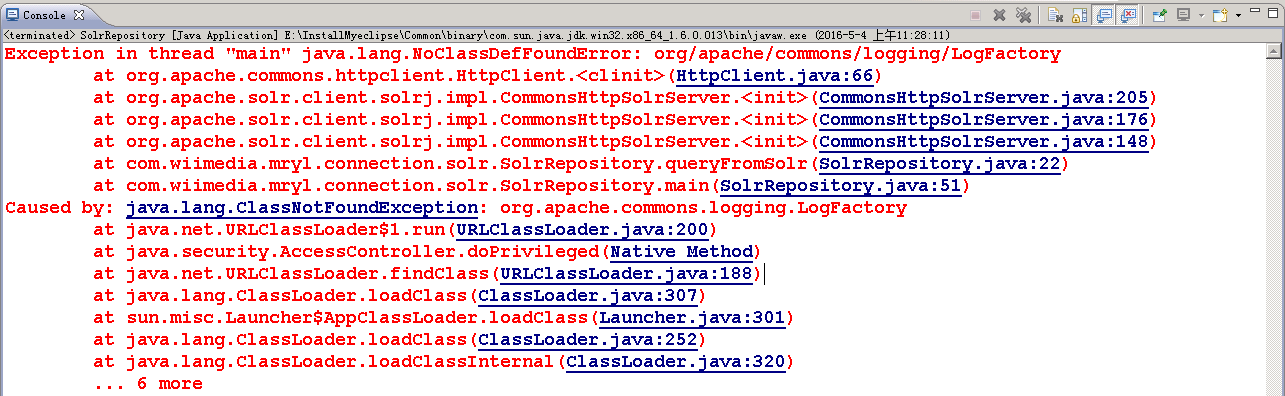Open the Display Selected Console dropdown arrow
Screen dimensions: 1285x396
1202,16
